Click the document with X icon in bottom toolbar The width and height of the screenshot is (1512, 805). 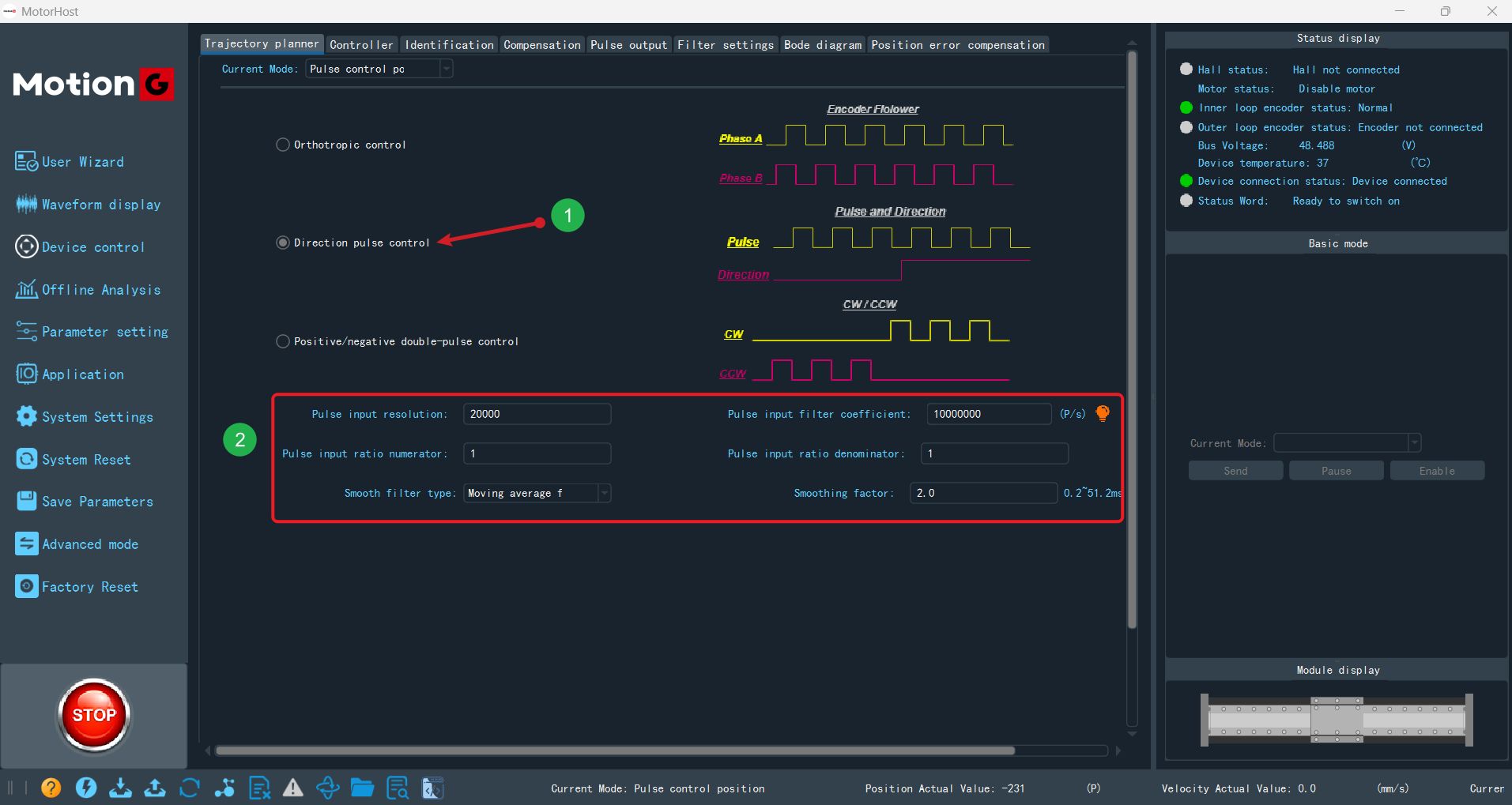tap(259, 788)
